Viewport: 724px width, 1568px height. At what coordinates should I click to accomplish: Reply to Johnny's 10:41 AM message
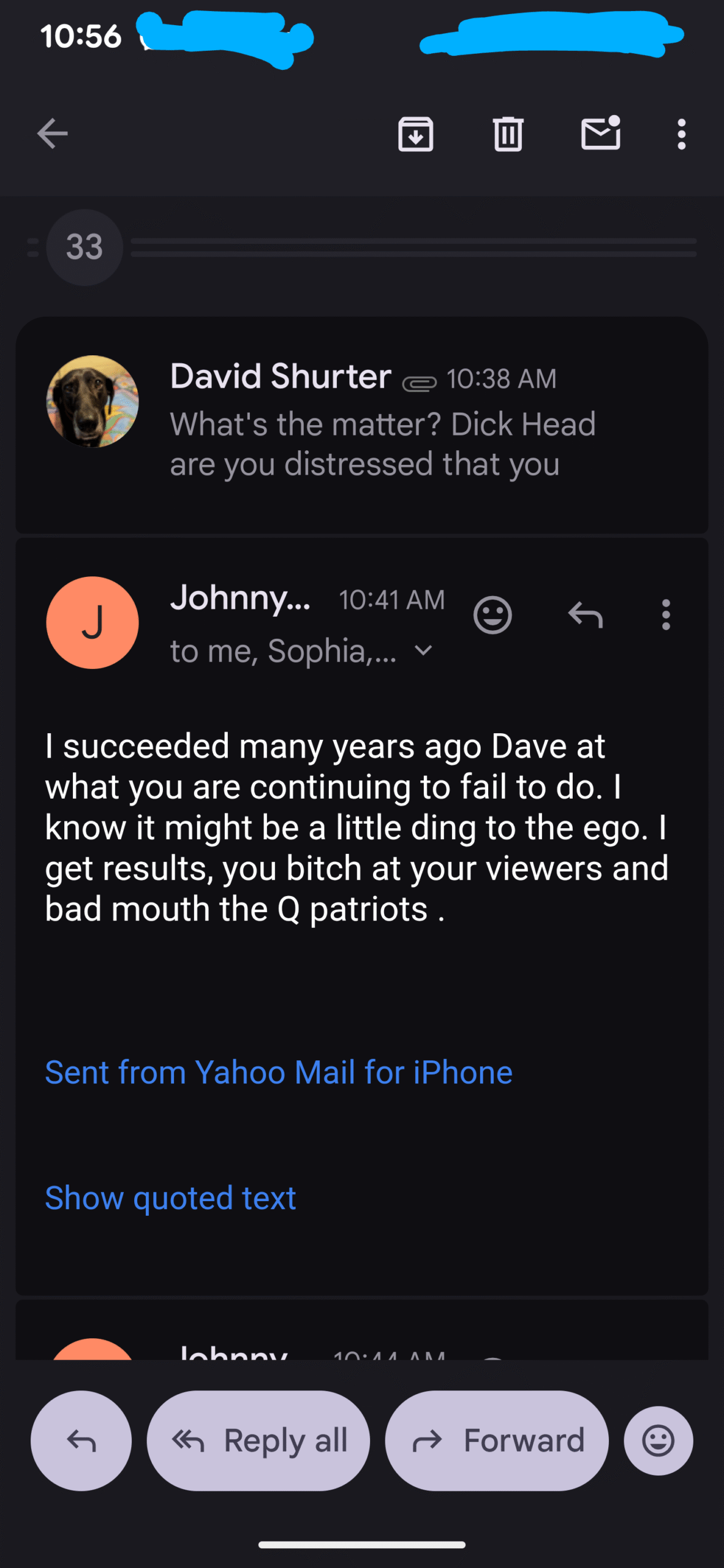tap(586, 614)
